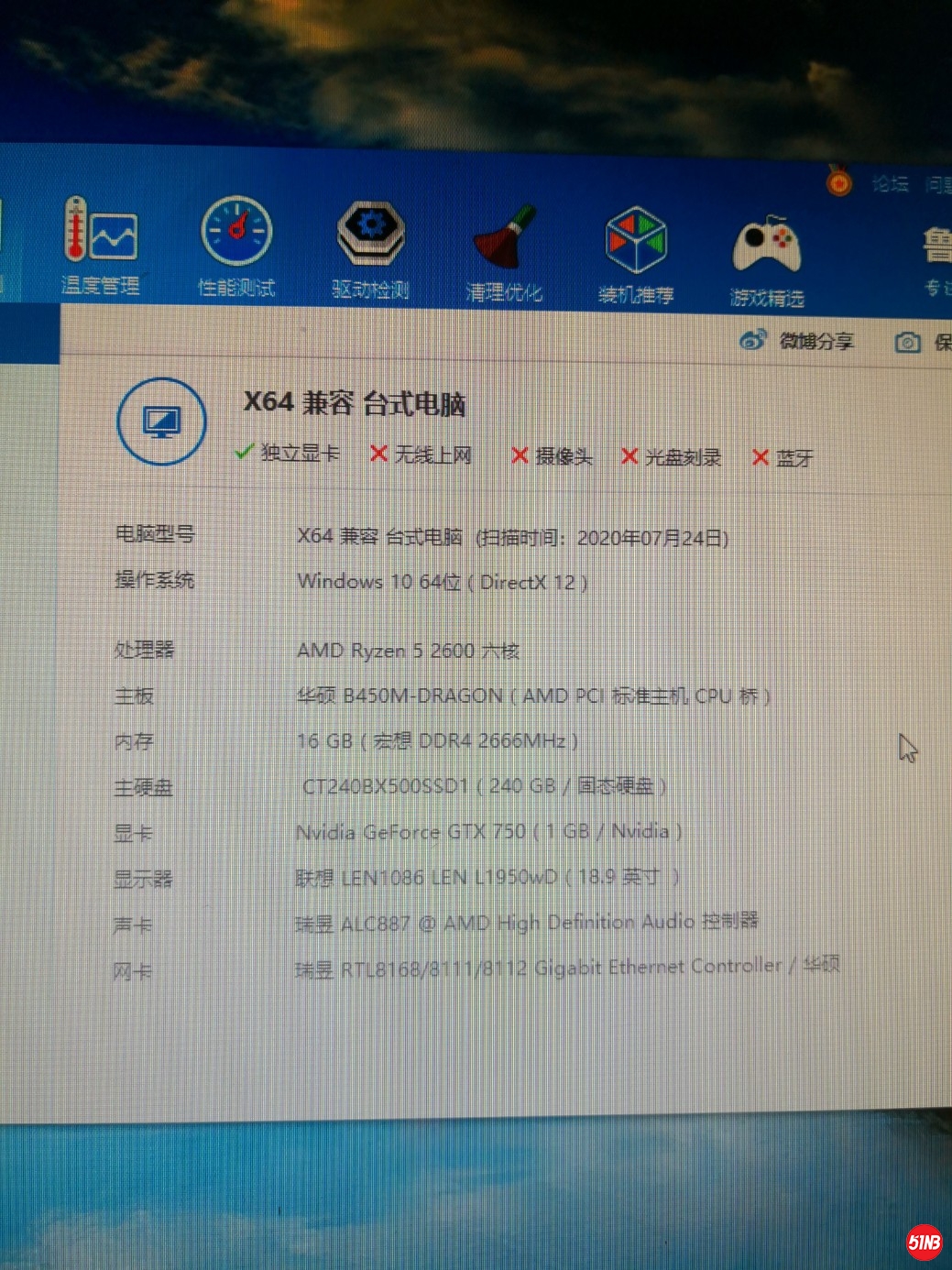Click the 无线上网 status indicator
The height and width of the screenshot is (1270, 952).
click(421, 454)
